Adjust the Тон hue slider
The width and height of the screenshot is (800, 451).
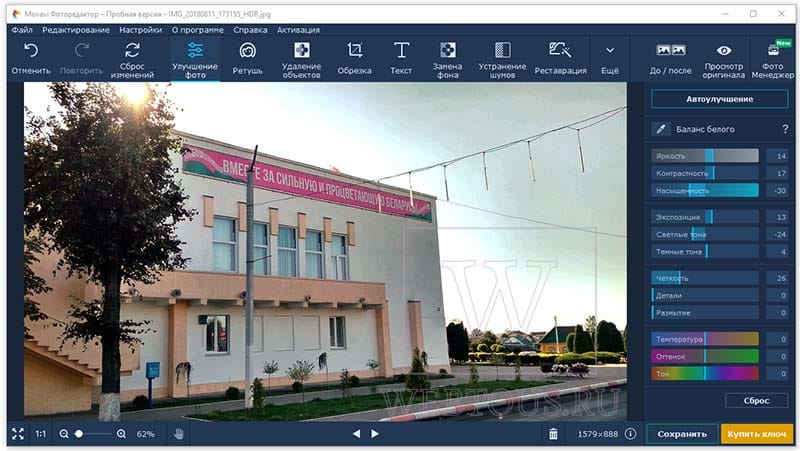705,373
